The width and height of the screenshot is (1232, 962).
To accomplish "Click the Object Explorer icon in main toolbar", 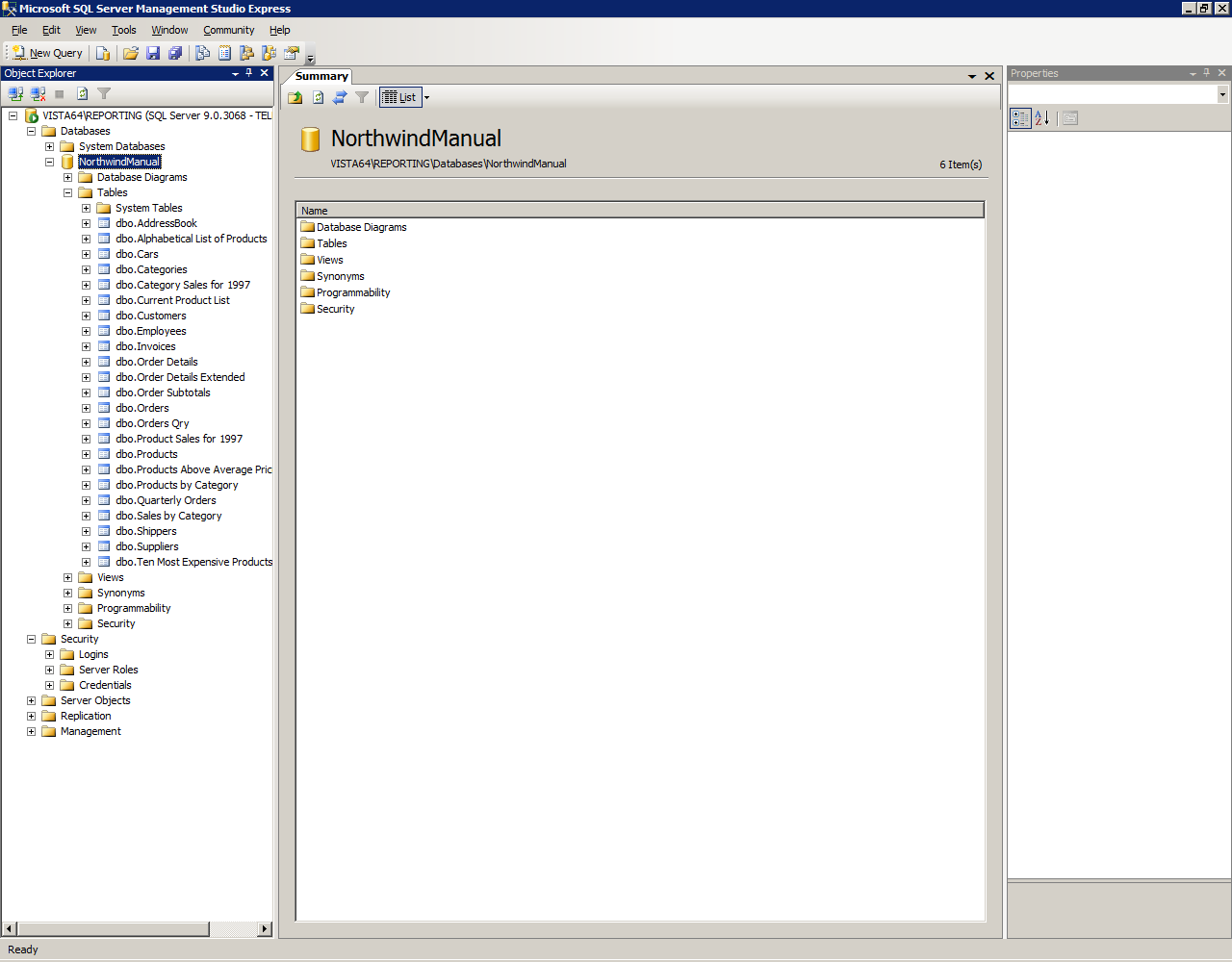I will [247, 53].
